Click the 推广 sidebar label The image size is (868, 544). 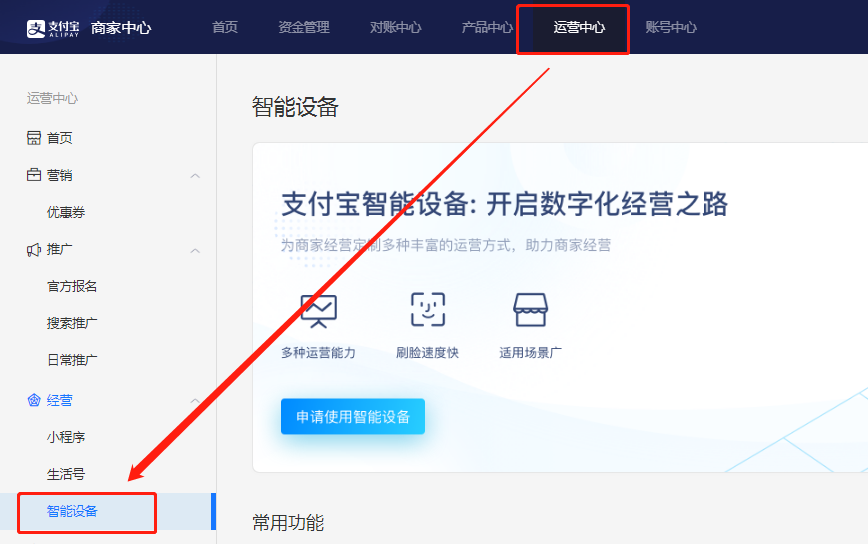[x=59, y=250]
